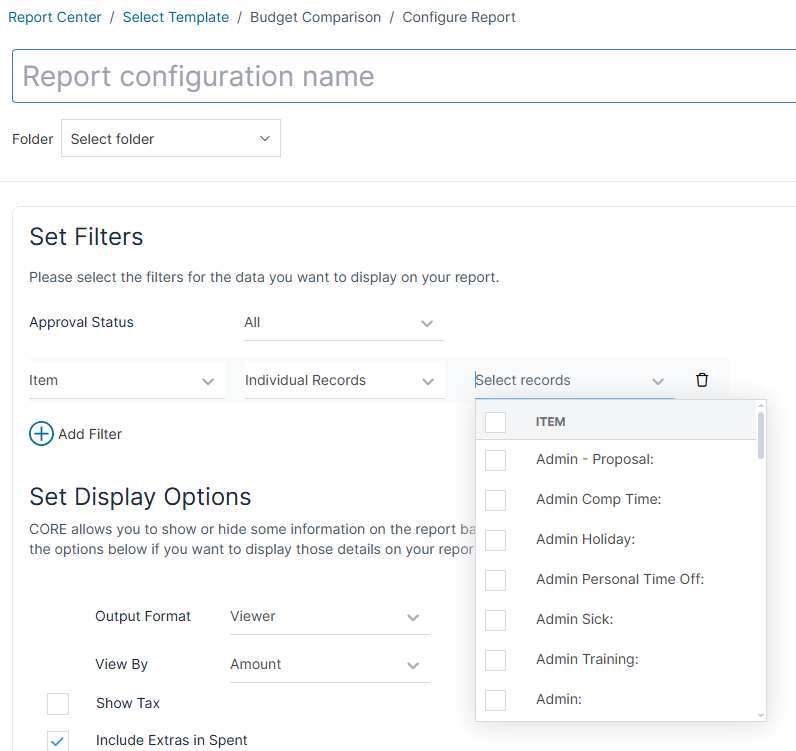This screenshot has width=796, height=751.
Task: Click the Add Filter plus icon
Action: coord(41,434)
